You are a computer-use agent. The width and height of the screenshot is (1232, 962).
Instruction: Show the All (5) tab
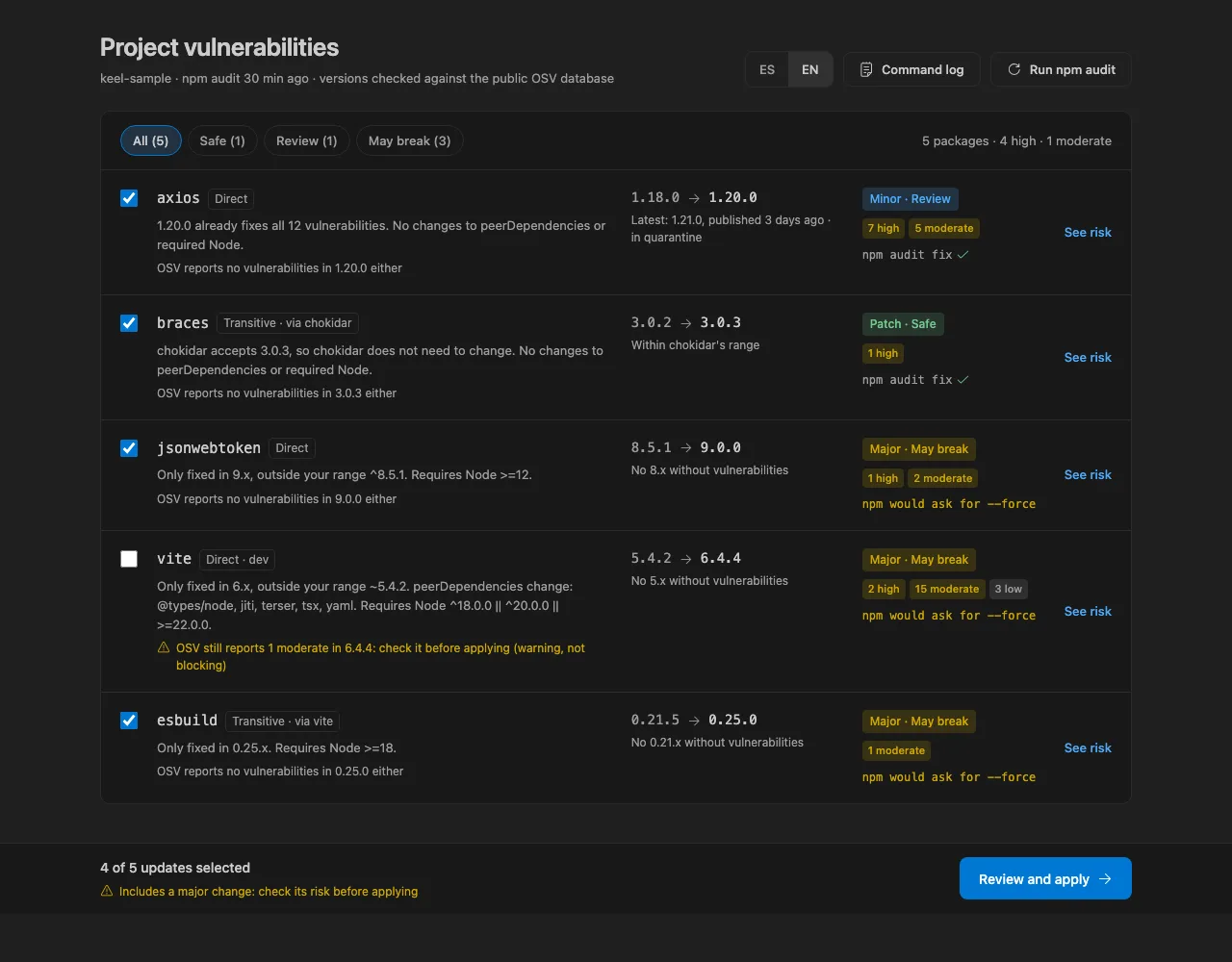150,140
